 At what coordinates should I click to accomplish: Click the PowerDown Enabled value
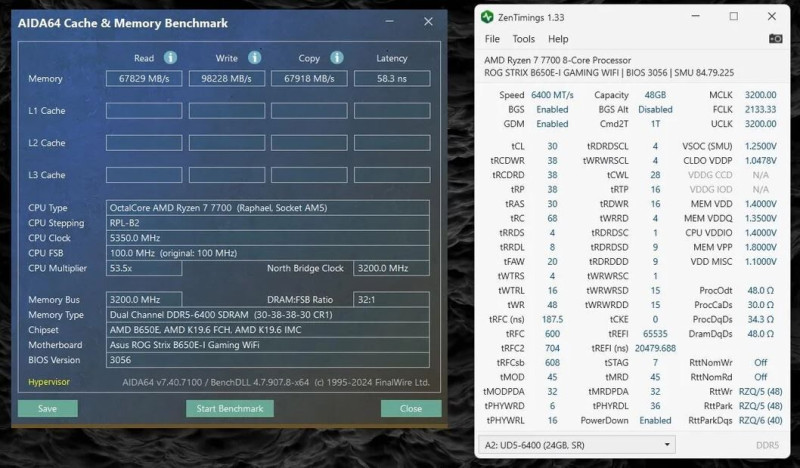(655, 420)
